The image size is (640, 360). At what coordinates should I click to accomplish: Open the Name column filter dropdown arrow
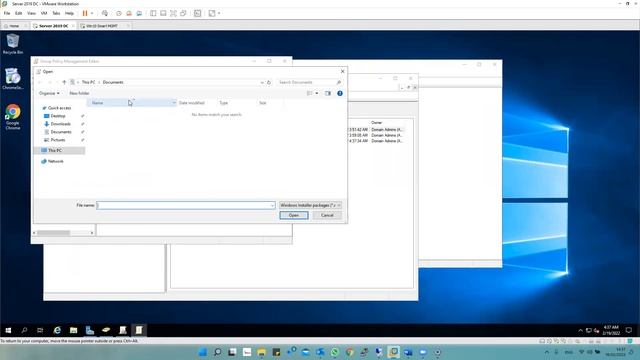pos(174,103)
